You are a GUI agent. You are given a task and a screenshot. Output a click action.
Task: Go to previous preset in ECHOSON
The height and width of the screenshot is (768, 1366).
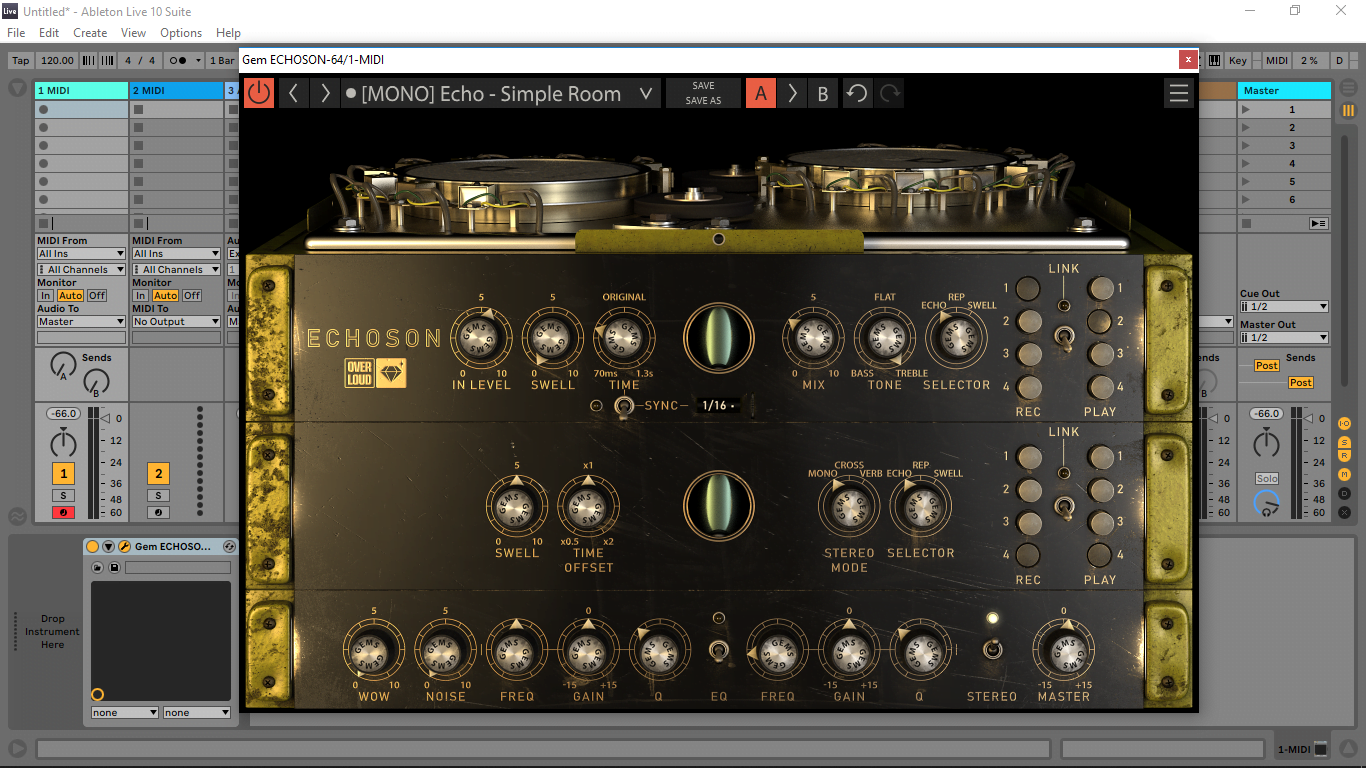[293, 93]
